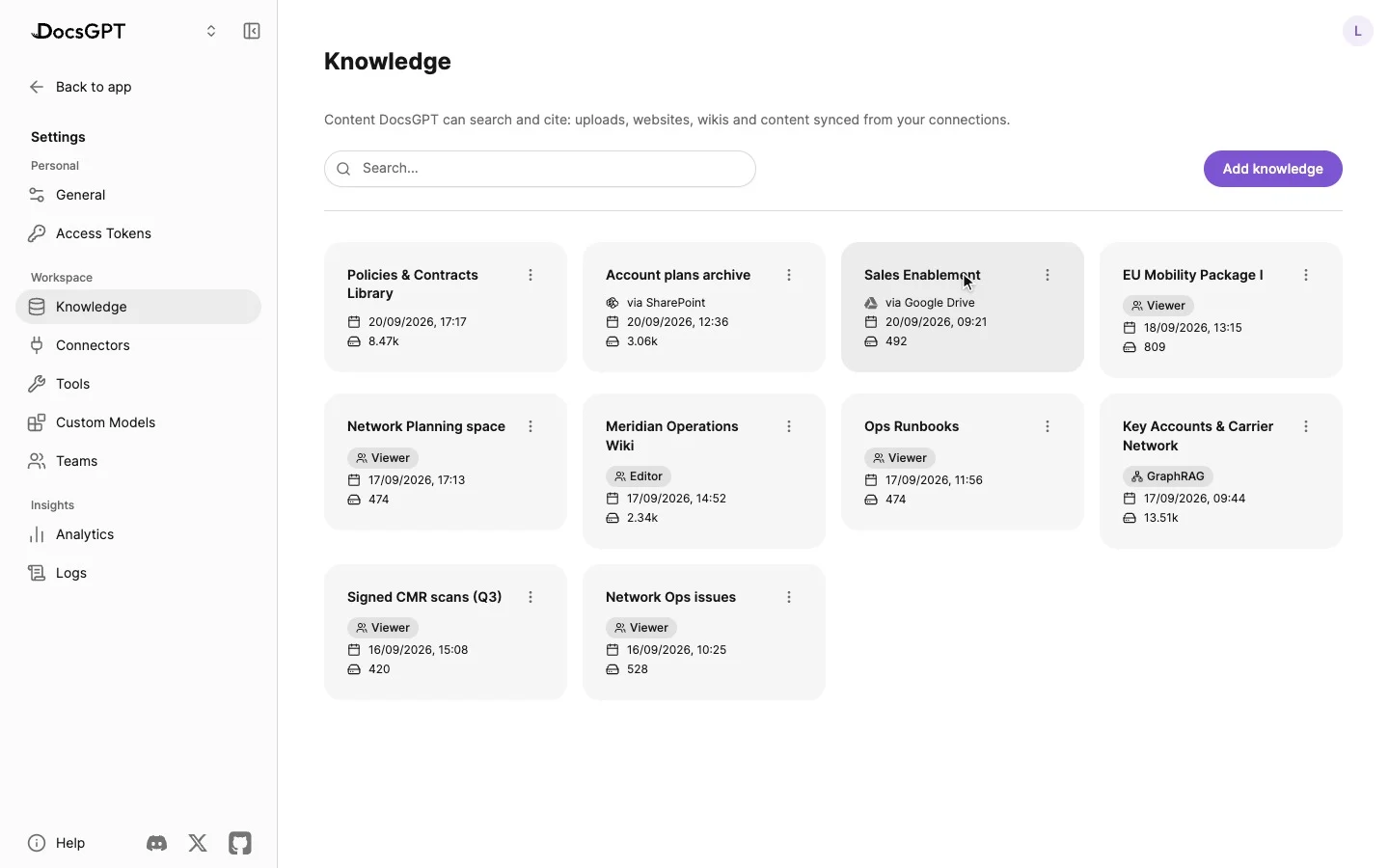Open EU Mobility Package I card title
Image resolution: width=1389 pixels, height=868 pixels.
coord(1192,275)
